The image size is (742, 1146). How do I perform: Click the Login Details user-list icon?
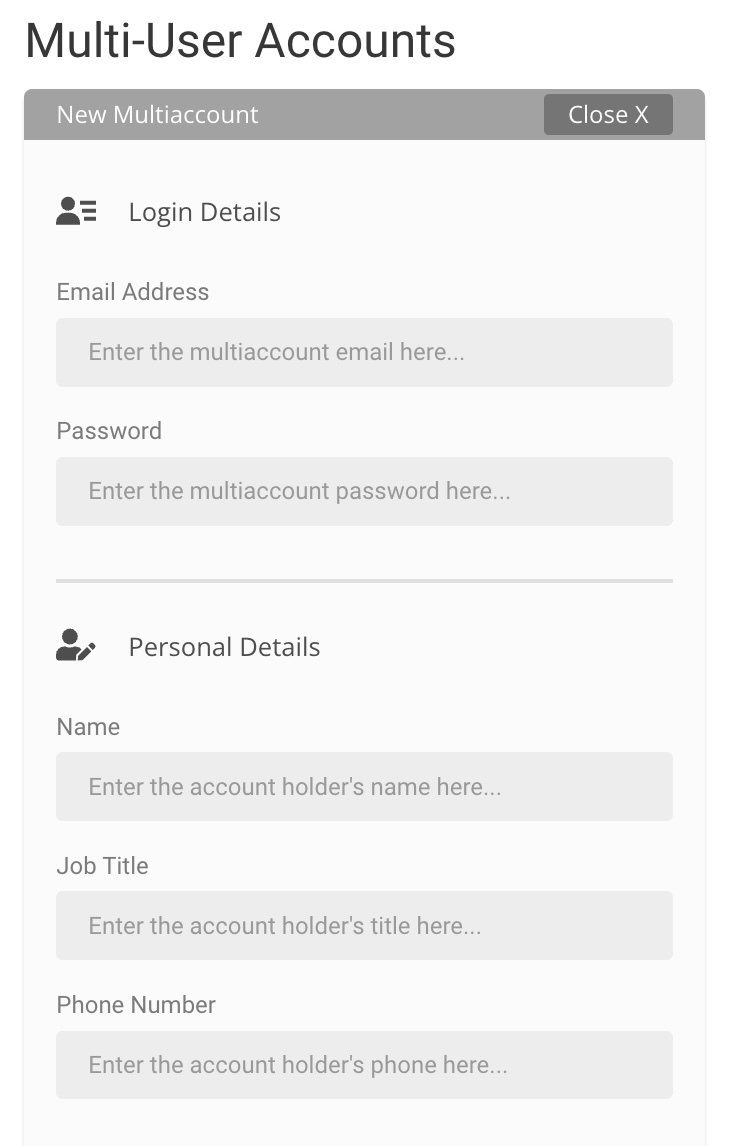(76, 211)
